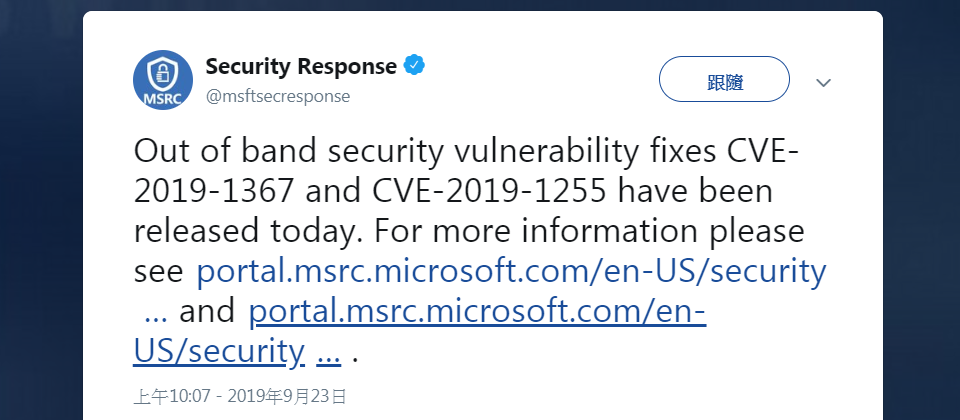The height and width of the screenshot is (420, 960).
Task: Click 'released today' in the tweet text
Action: pyautogui.click(x=249, y=231)
